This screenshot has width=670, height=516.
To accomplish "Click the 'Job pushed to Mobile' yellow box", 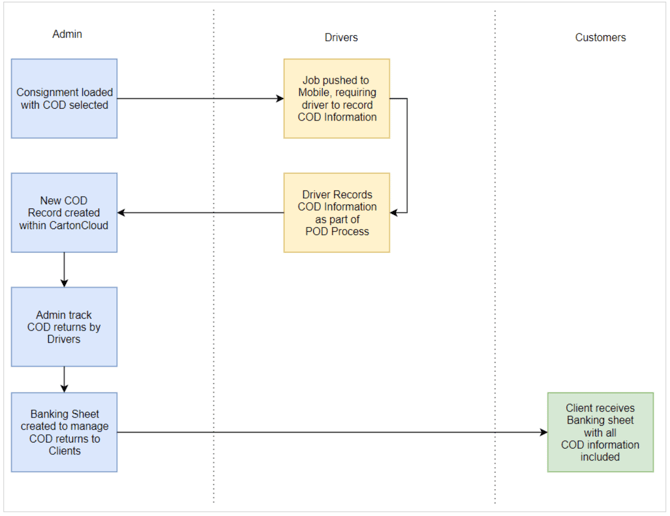I will coord(337,98).
